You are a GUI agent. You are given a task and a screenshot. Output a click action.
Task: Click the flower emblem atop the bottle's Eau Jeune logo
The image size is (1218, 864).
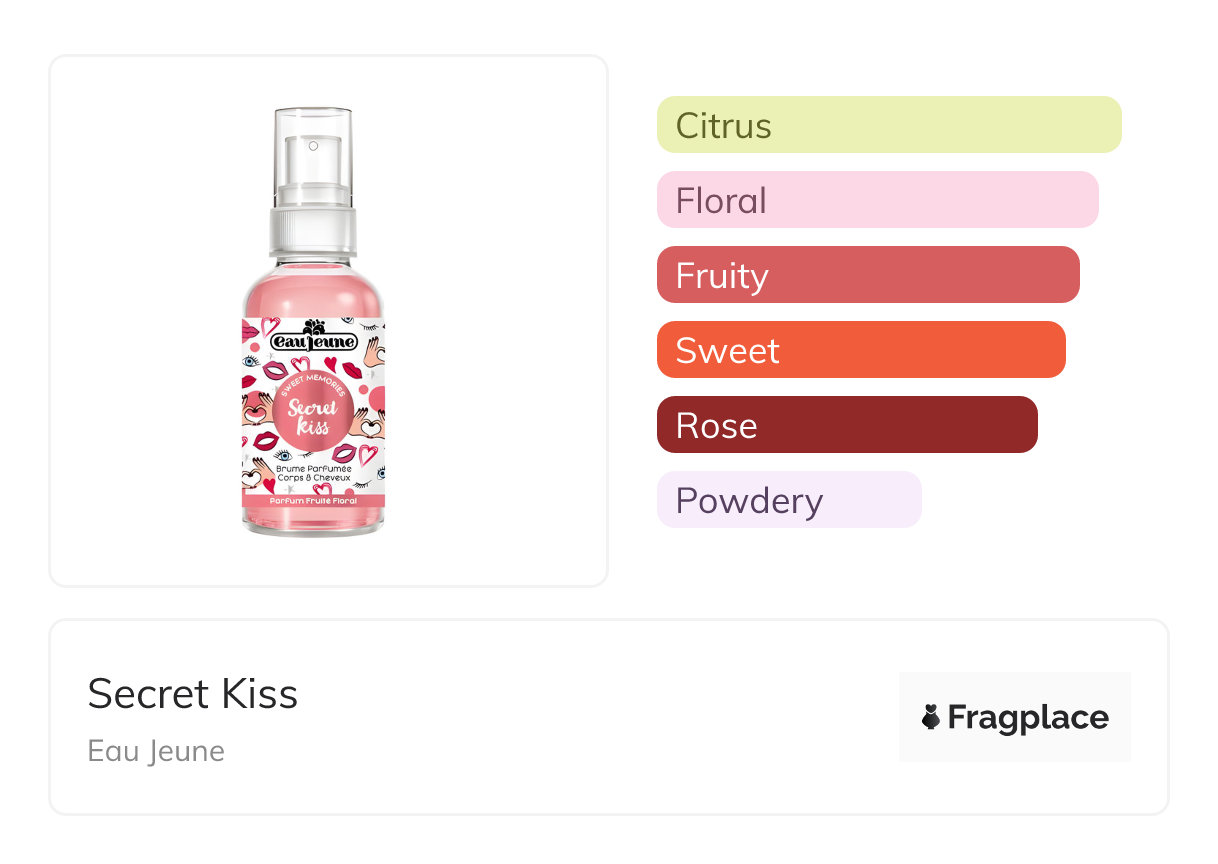pyautogui.click(x=313, y=326)
